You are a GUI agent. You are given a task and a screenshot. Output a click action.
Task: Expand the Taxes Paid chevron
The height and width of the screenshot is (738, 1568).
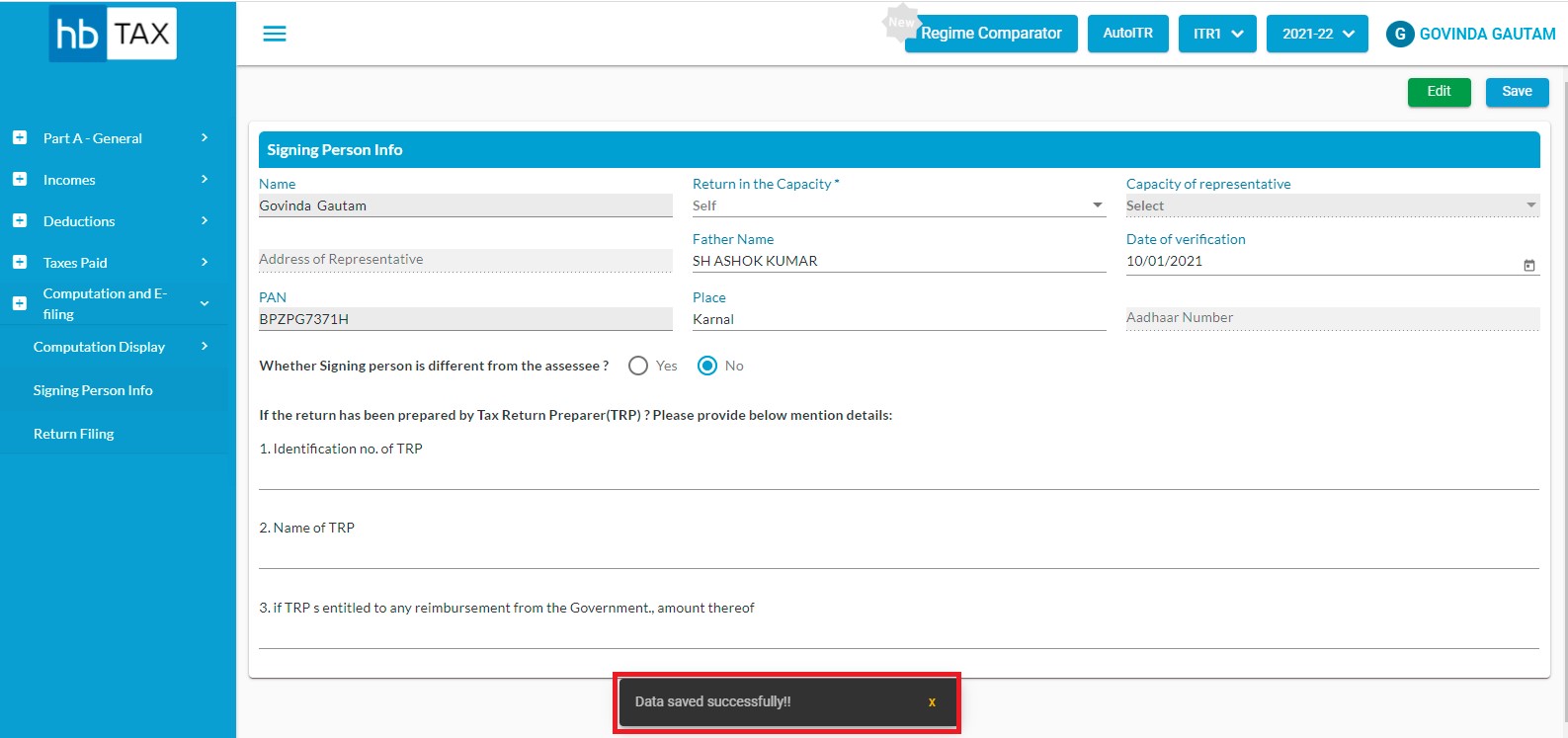[x=205, y=263]
